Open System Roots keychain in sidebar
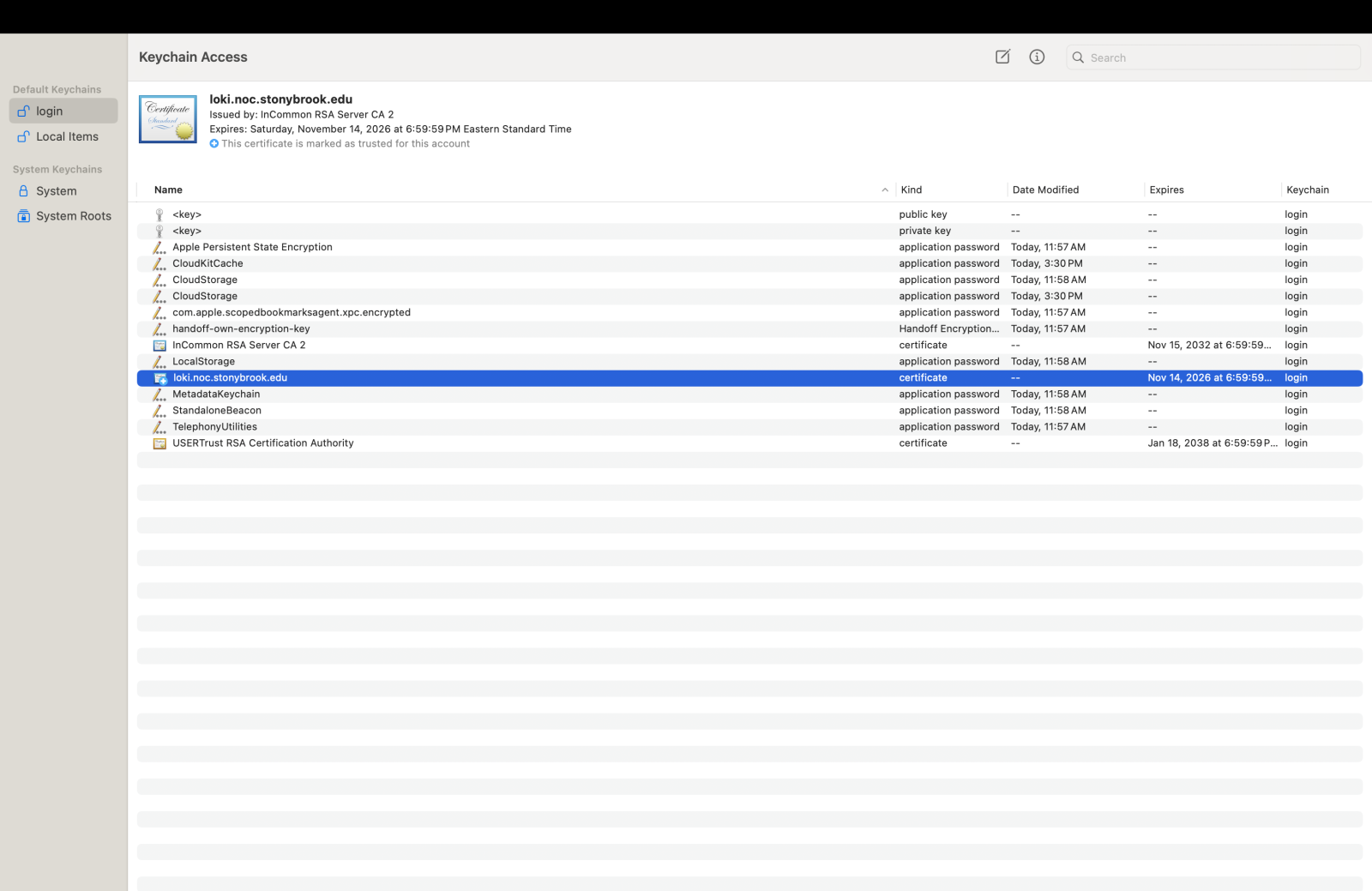The width and height of the screenshot is (1372, 891). click(63, 216)
